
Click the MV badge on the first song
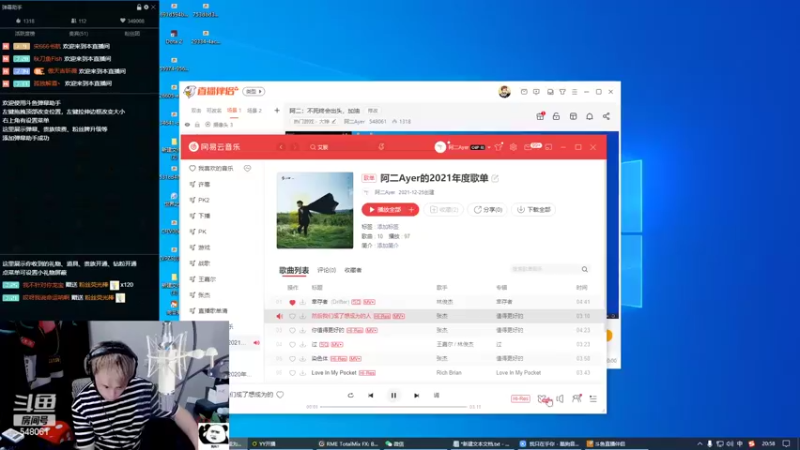click(x=369, y=302)
